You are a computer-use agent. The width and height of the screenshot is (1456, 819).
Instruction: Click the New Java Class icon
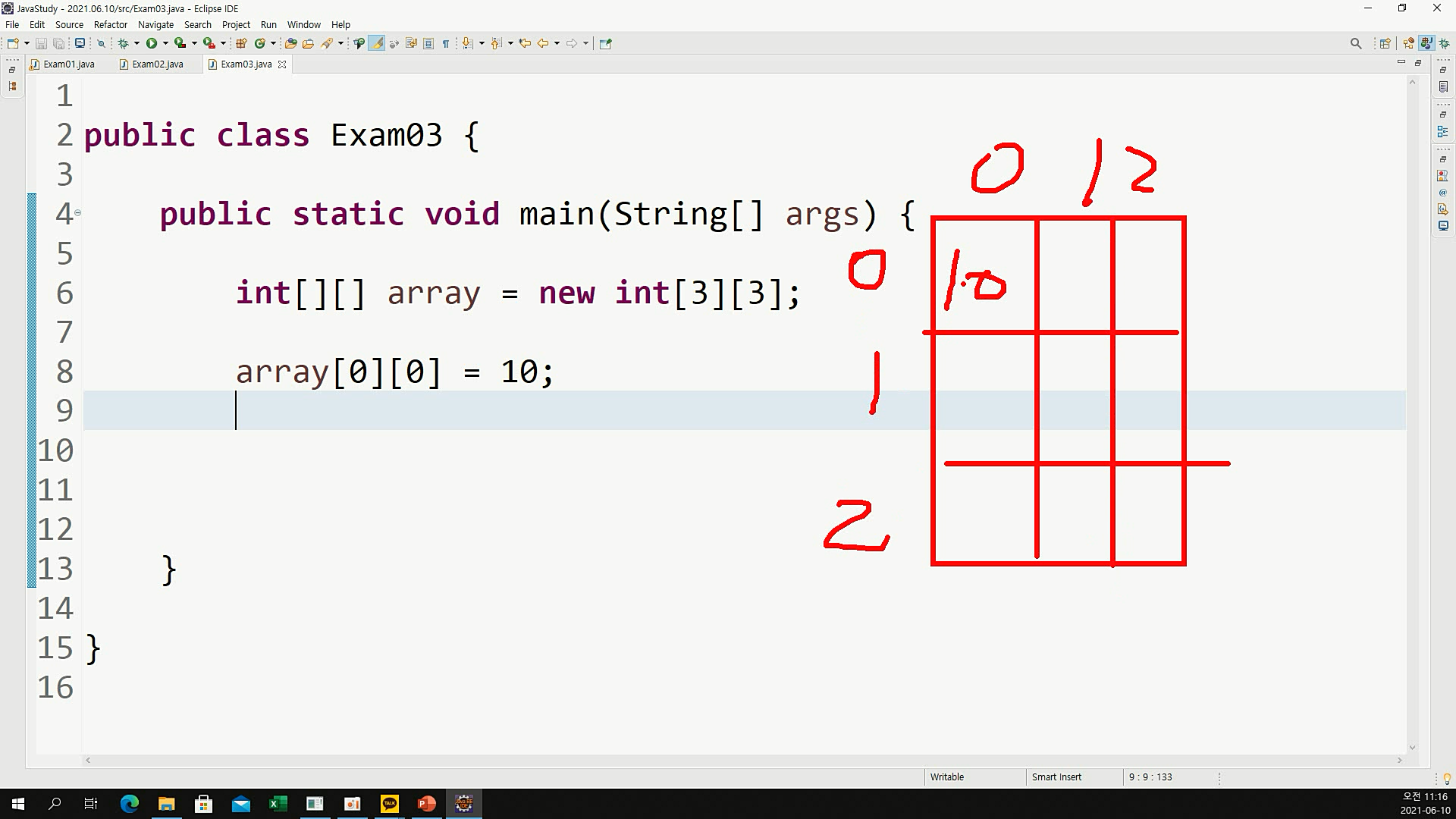[259, 43]
